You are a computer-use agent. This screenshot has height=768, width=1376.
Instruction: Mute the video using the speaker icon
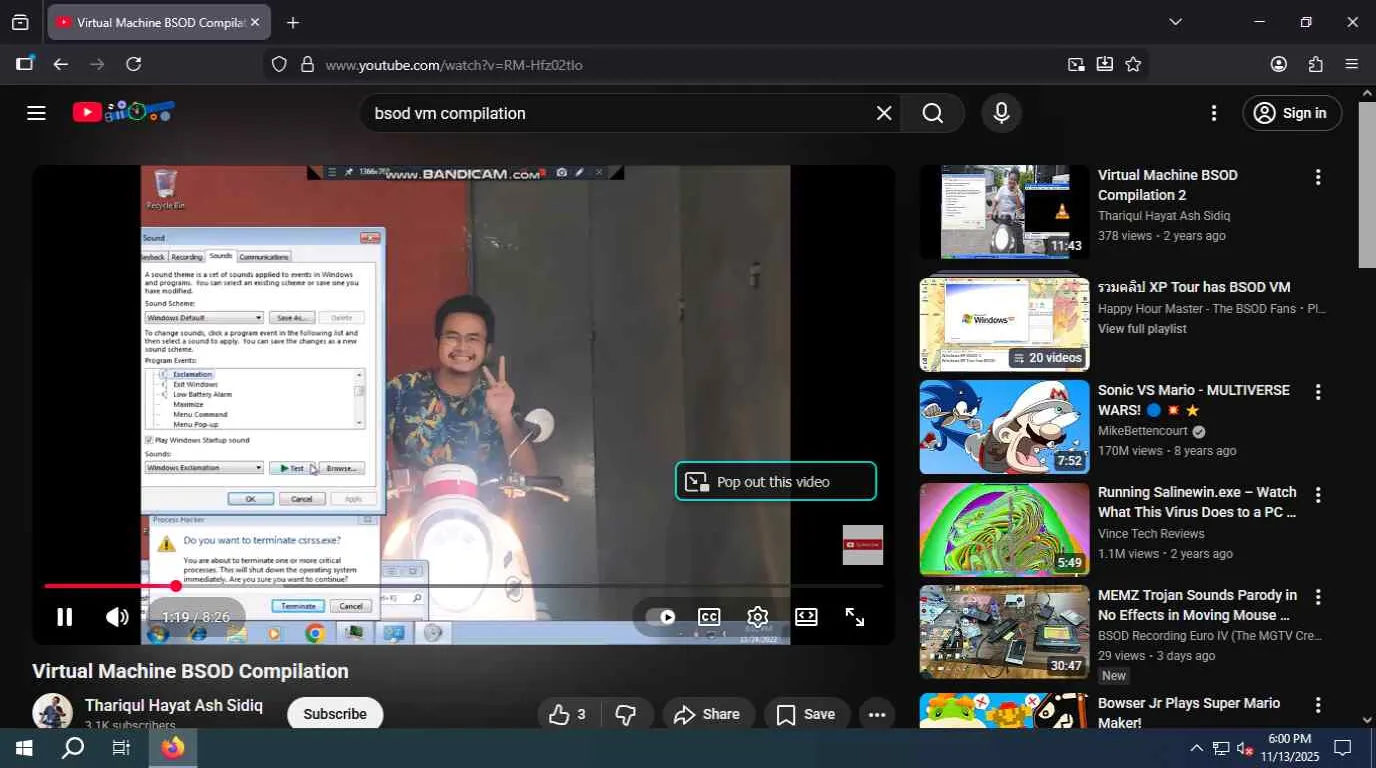[117, 617]
